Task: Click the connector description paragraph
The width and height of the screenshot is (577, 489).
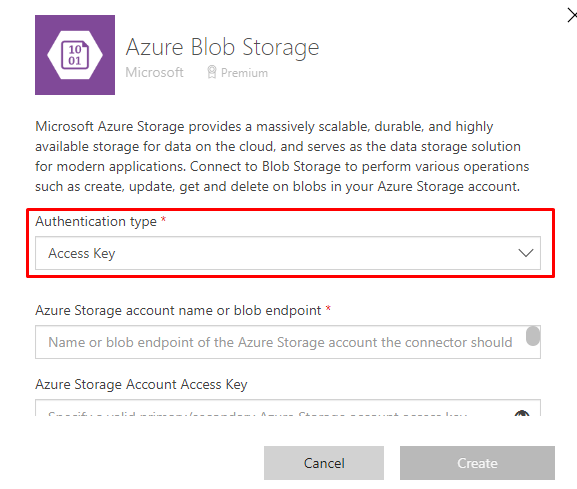Action: [282, 156]
